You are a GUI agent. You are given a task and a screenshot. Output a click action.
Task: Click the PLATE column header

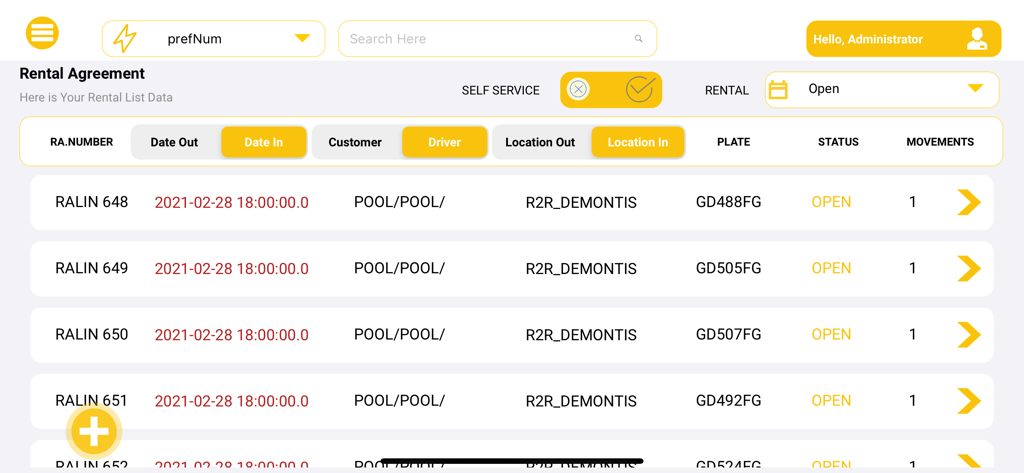tap(733, 142)
